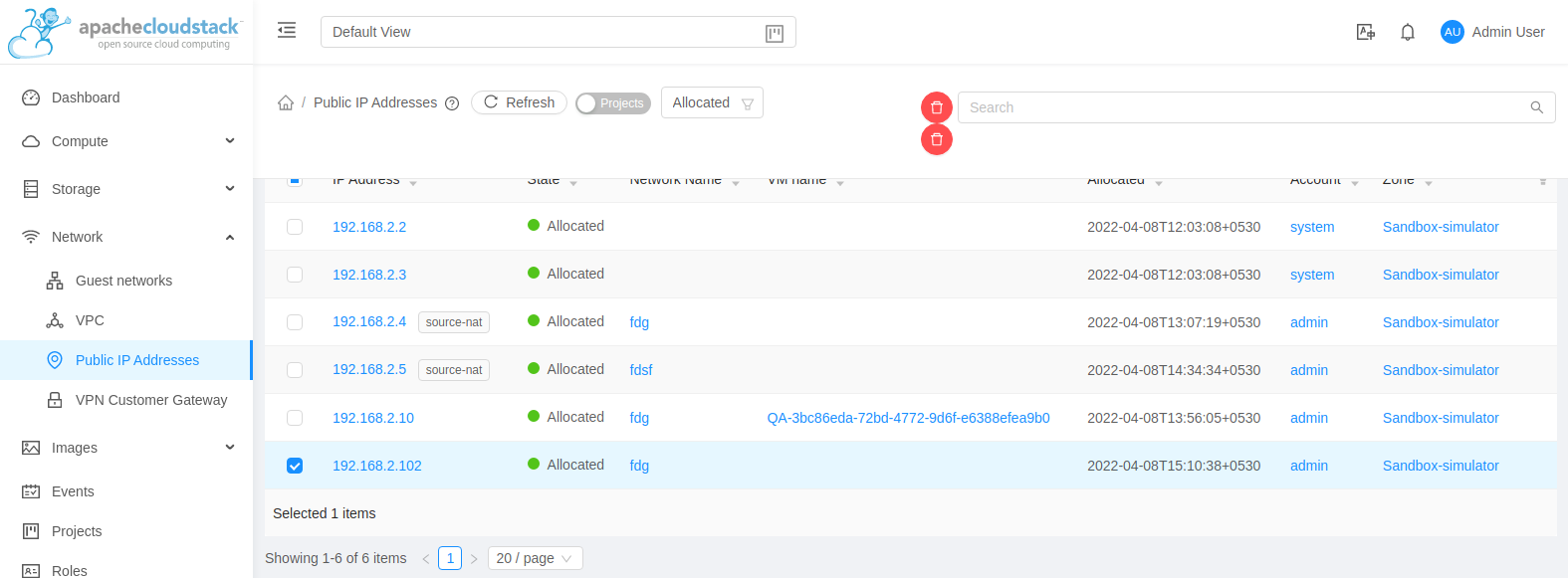Open the Allocated filter dropdown

tap(712, 102)
